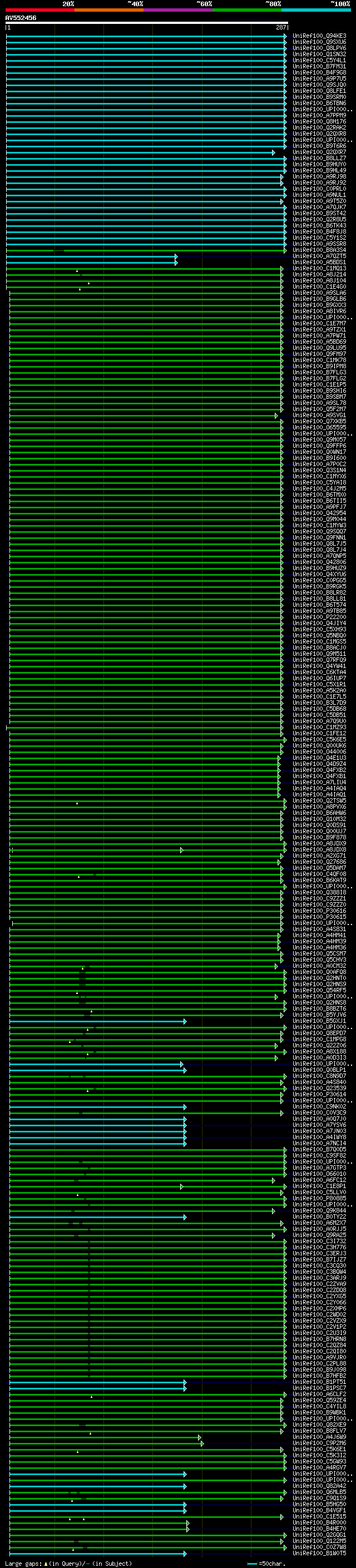Select hit label UniRef100_B4R0O0

pyautogui.click(x=319, y=1522)
